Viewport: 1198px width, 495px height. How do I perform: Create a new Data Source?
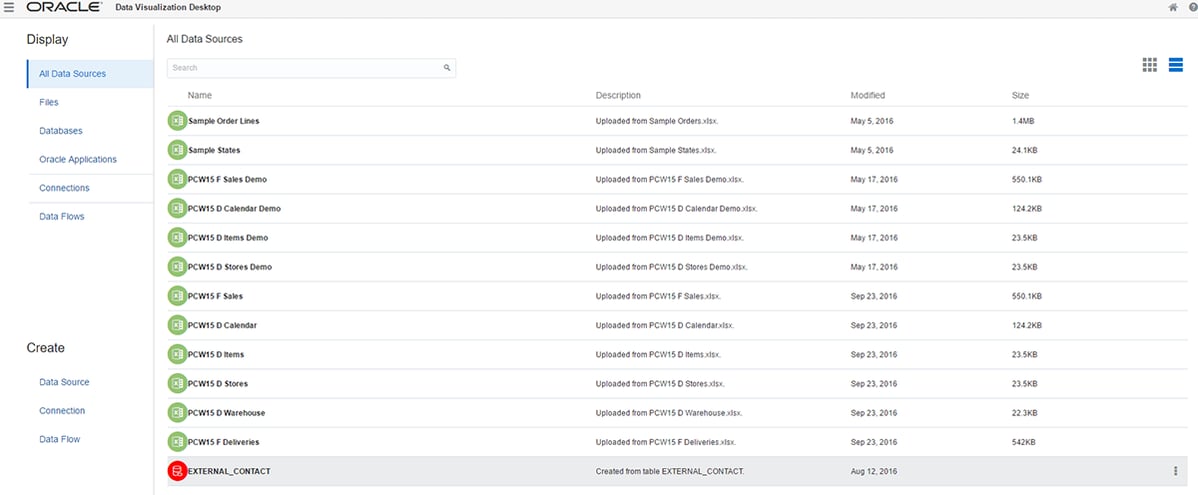(64, 382)
